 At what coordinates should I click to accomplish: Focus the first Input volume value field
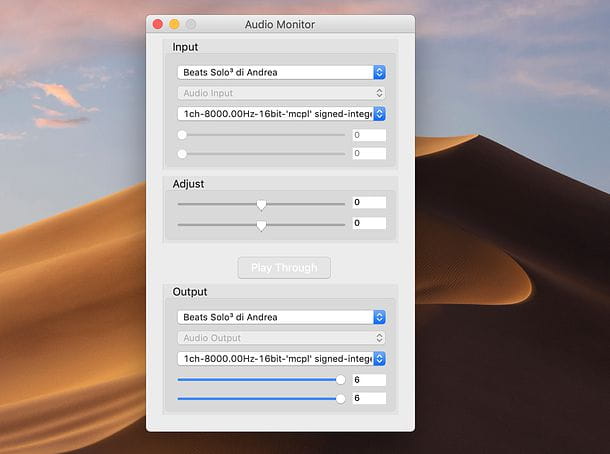[369, 135]
